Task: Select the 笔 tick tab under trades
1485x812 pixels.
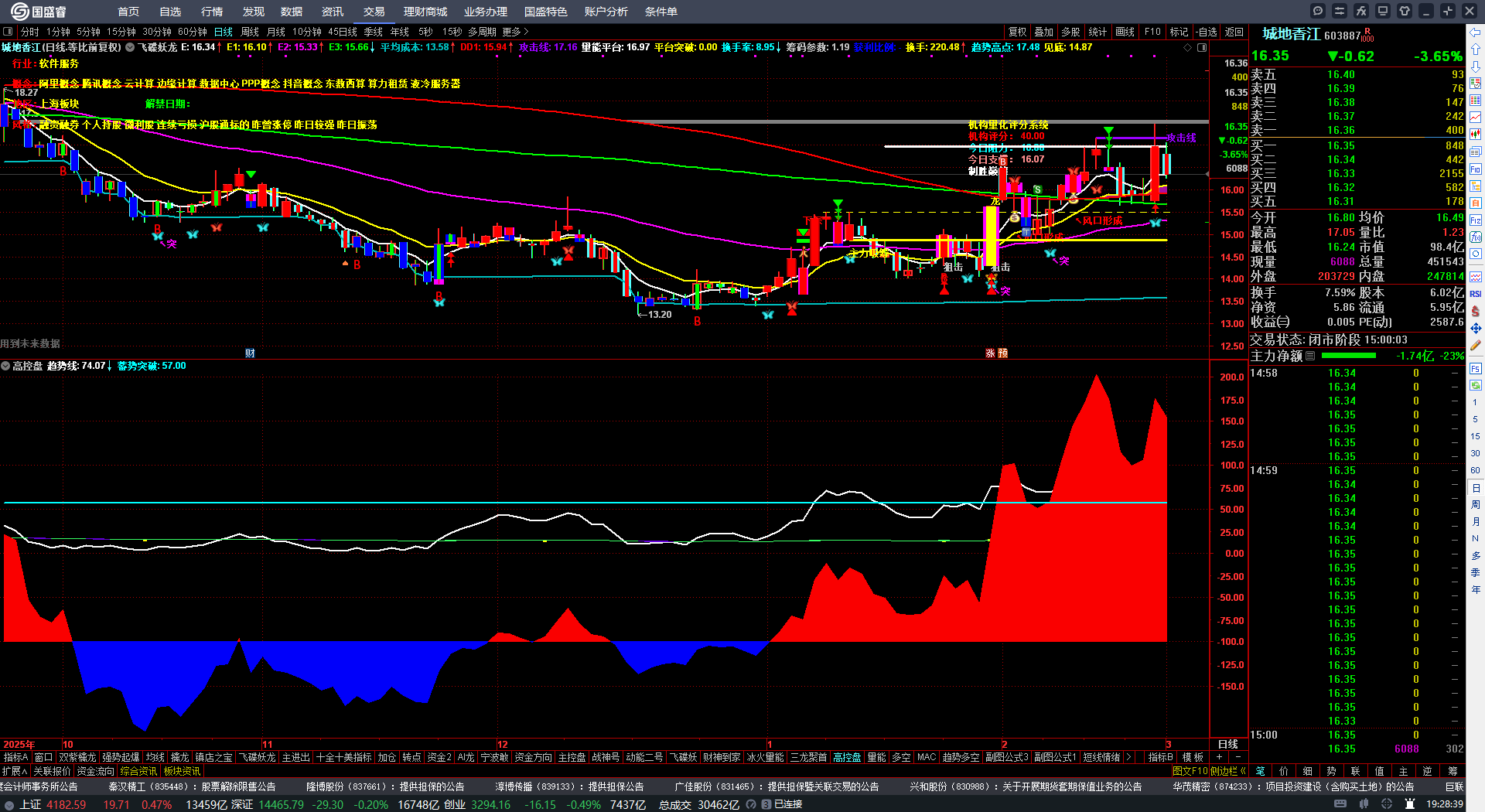Action: point(1261,770)
